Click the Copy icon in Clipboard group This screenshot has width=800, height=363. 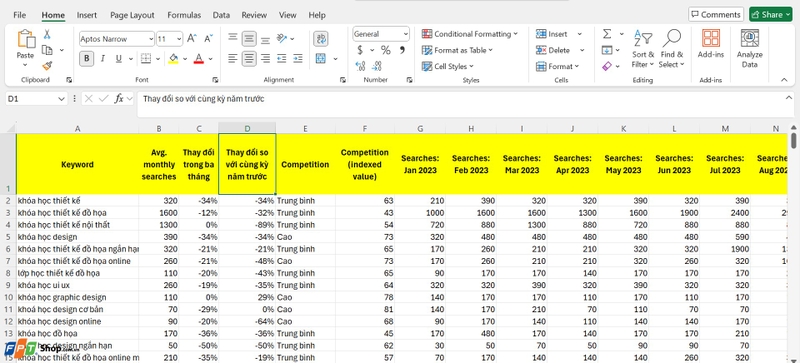click(x=47, y=50)
